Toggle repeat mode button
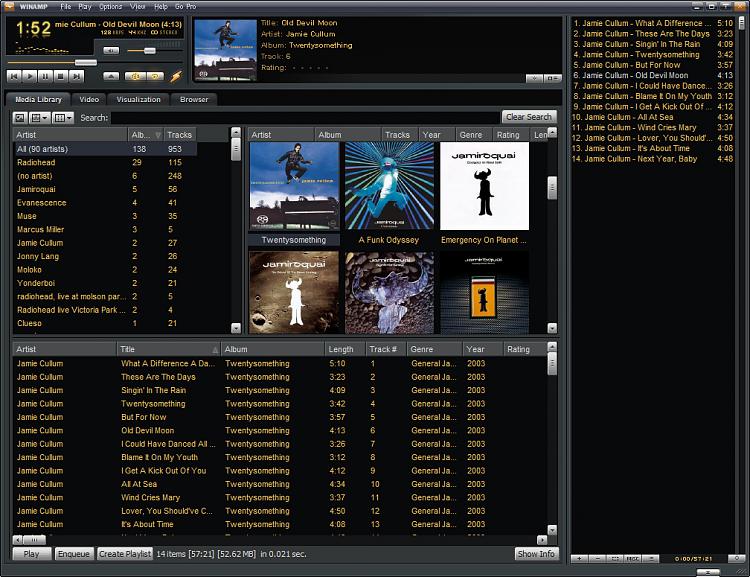750x577 pixels. pyautogui.click(x=155, y=76)
